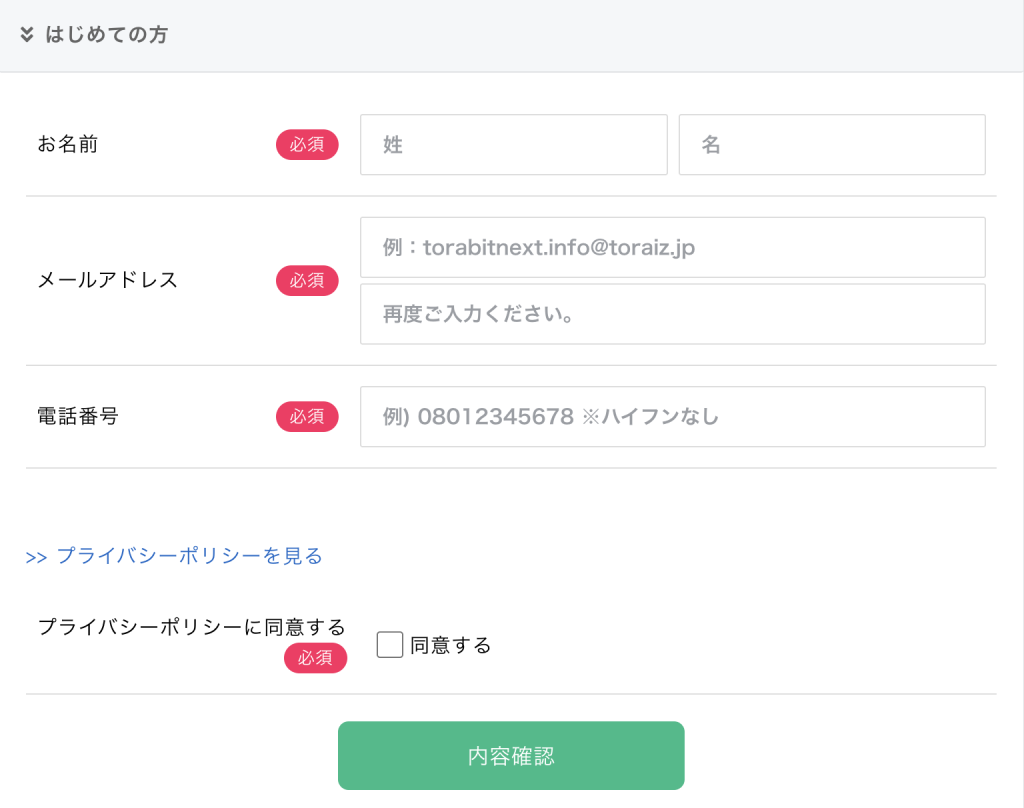Click the email confirmation 再度ご入力ください field
The width and height of the screenshot is (1024, 808).
[673, 313]
